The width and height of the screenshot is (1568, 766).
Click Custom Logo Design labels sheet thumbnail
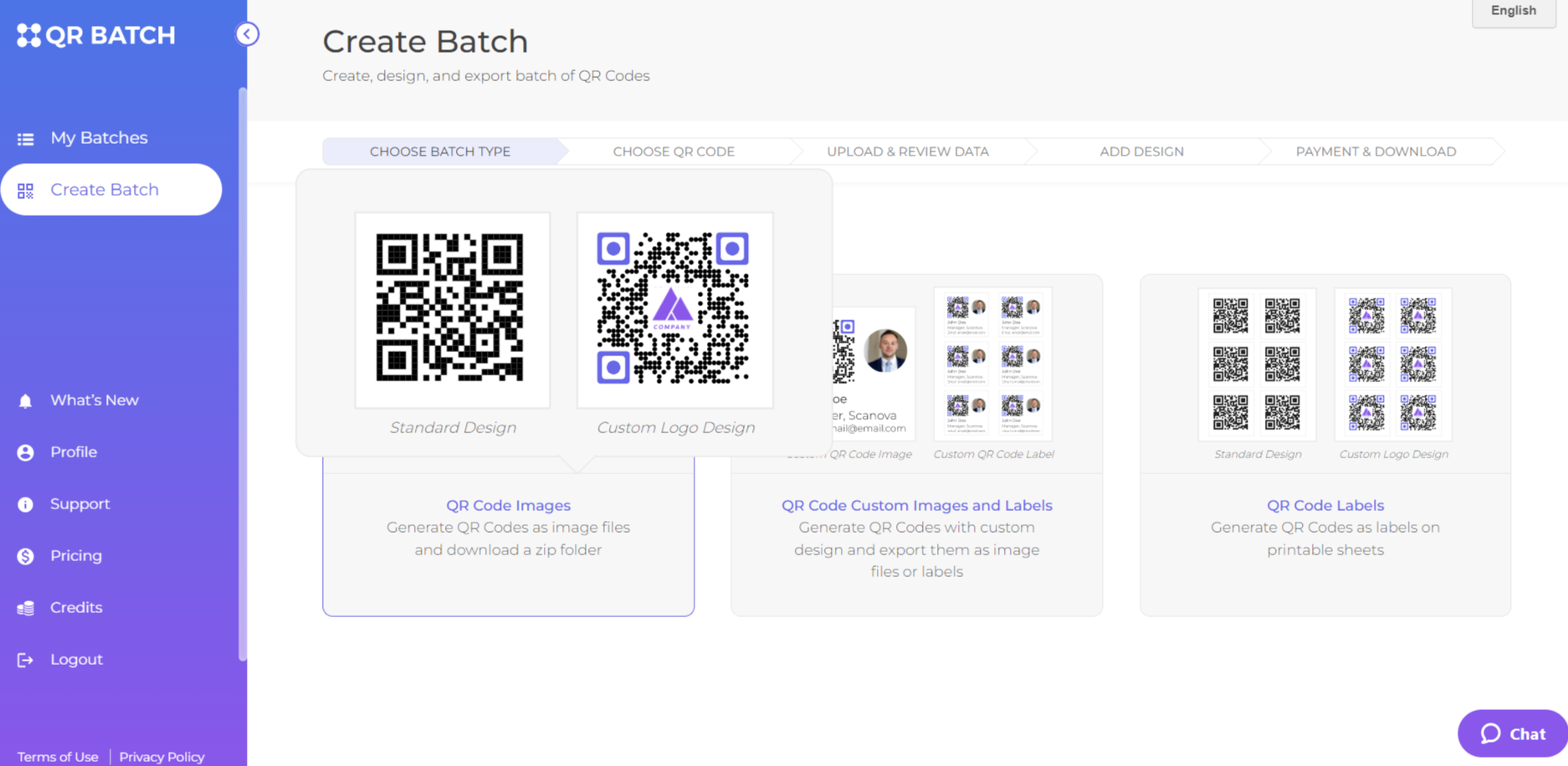click(x=1393, y=365)
